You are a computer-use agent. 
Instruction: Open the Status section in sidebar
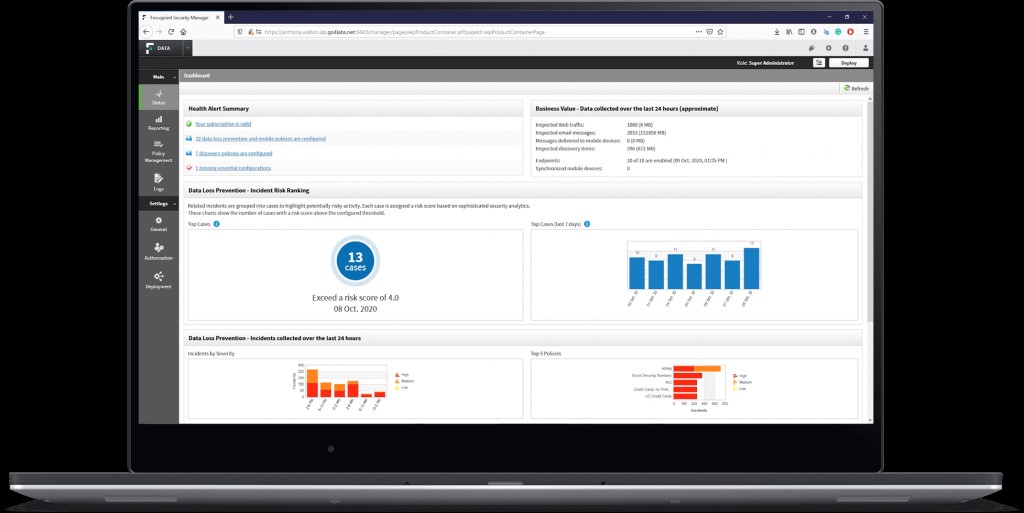[158, 96]
